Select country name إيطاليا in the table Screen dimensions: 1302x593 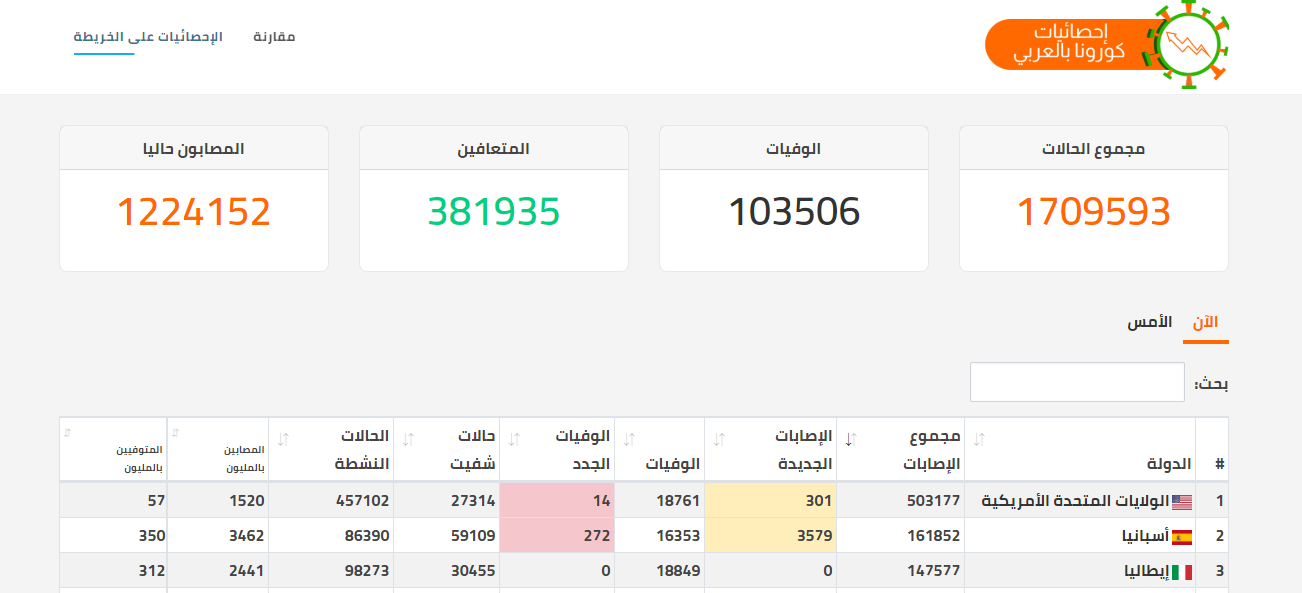(1145, 571)
